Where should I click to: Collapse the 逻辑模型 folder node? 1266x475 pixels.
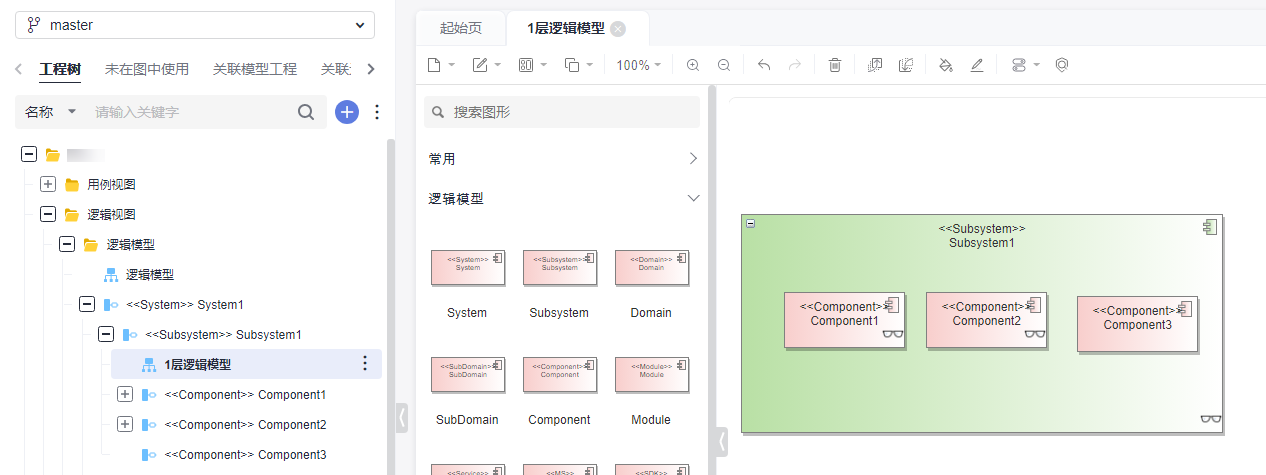pos(67,245)
